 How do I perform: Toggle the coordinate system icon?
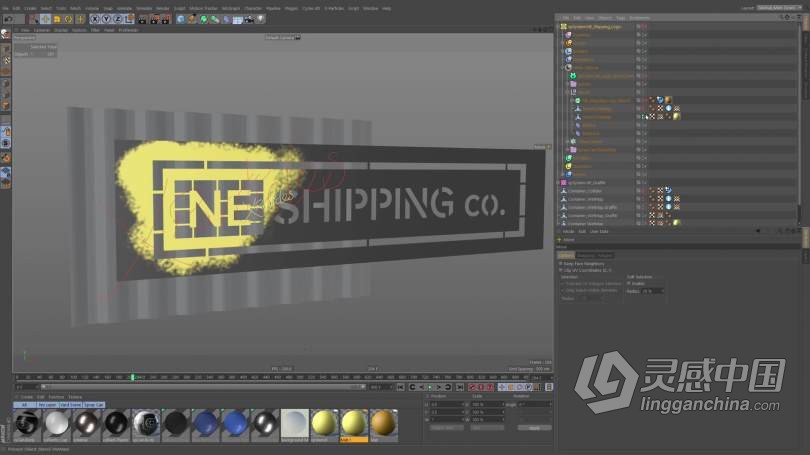(x=129, y=19)
